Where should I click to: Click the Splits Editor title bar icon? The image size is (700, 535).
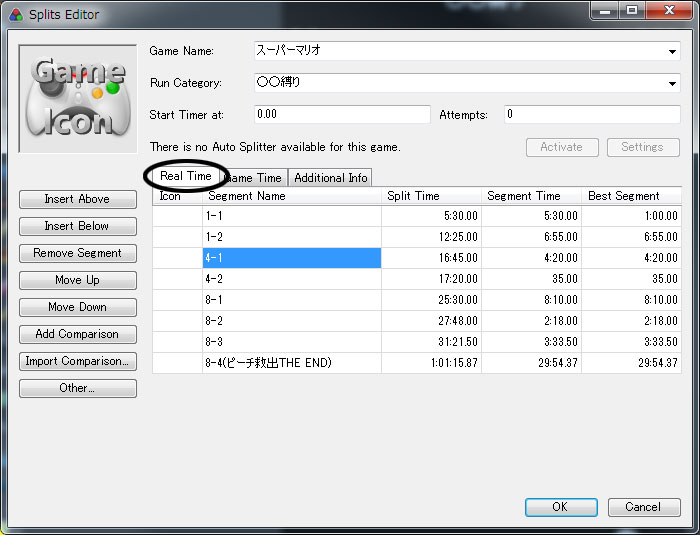[14, 14]
